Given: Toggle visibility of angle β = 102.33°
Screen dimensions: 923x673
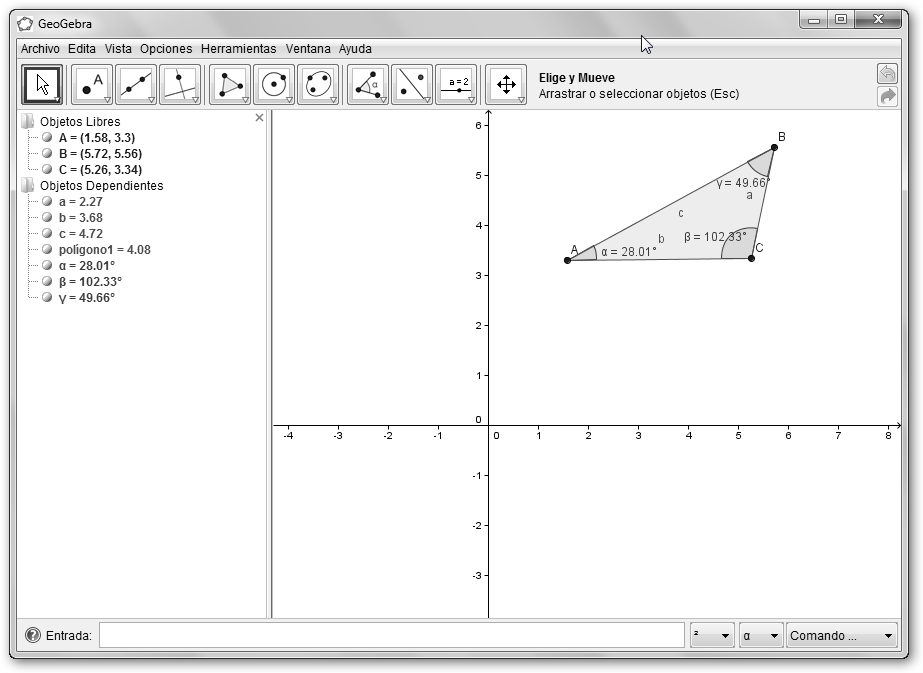Looking at the screenshot, I should (x=47, y=282).
